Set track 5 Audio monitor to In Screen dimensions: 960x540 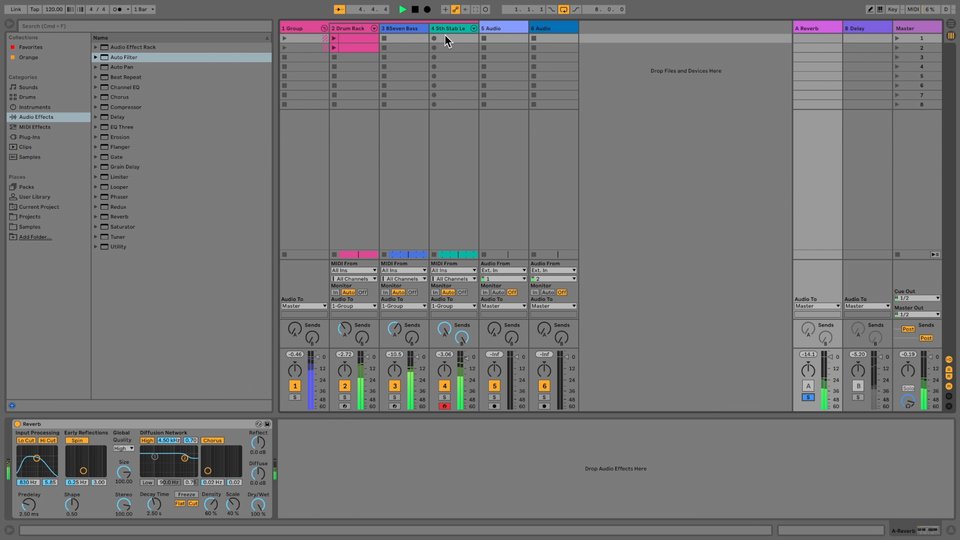485,293
